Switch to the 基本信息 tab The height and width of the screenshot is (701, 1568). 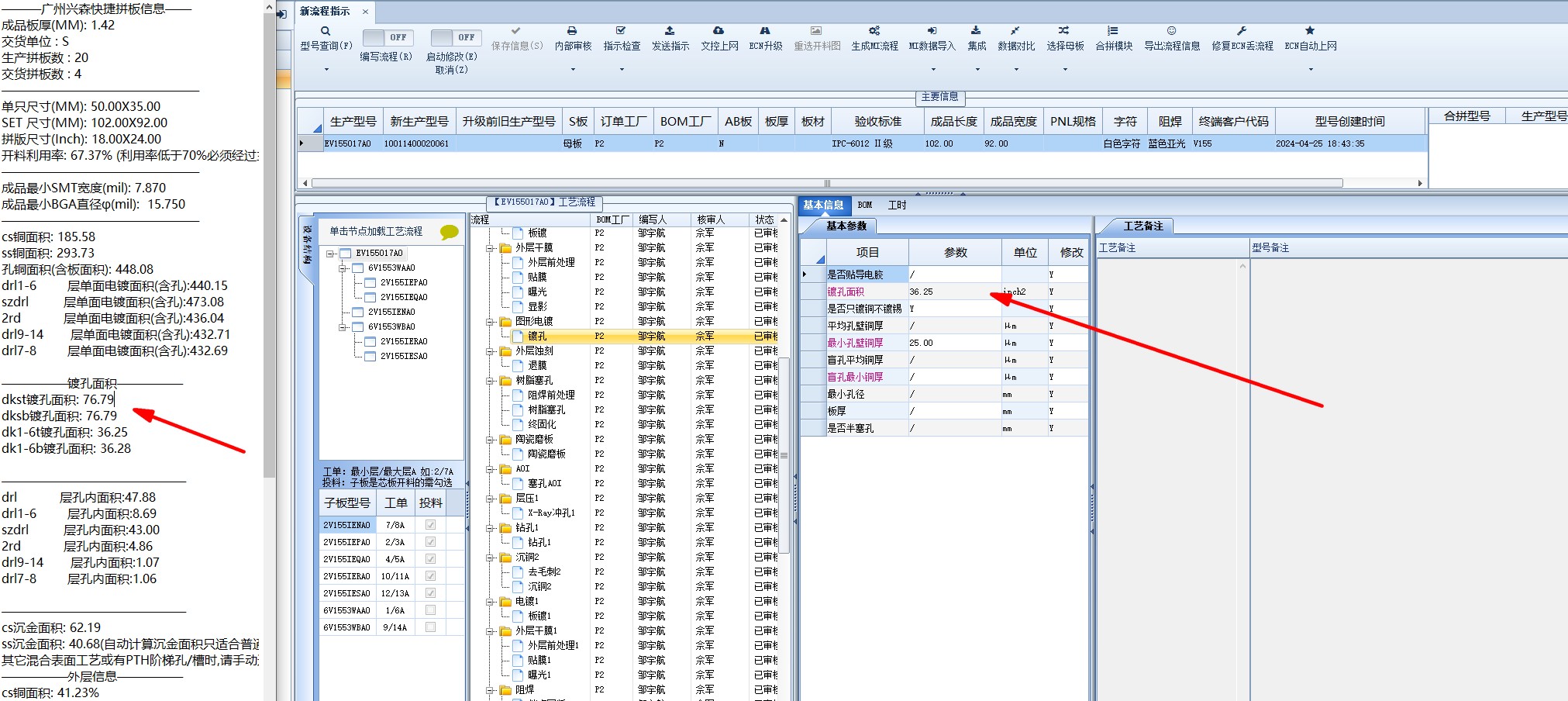823,205
